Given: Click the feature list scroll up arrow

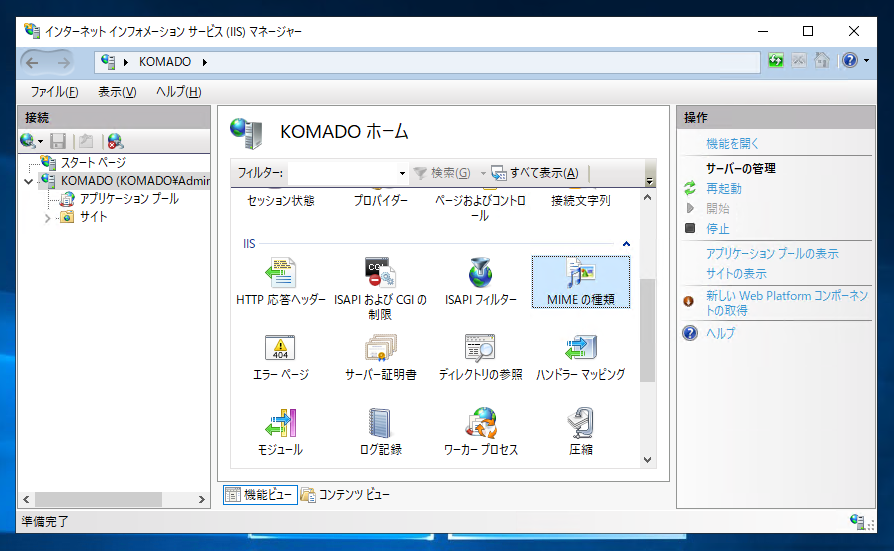Looking at the screenshot, I should [647, 197].
